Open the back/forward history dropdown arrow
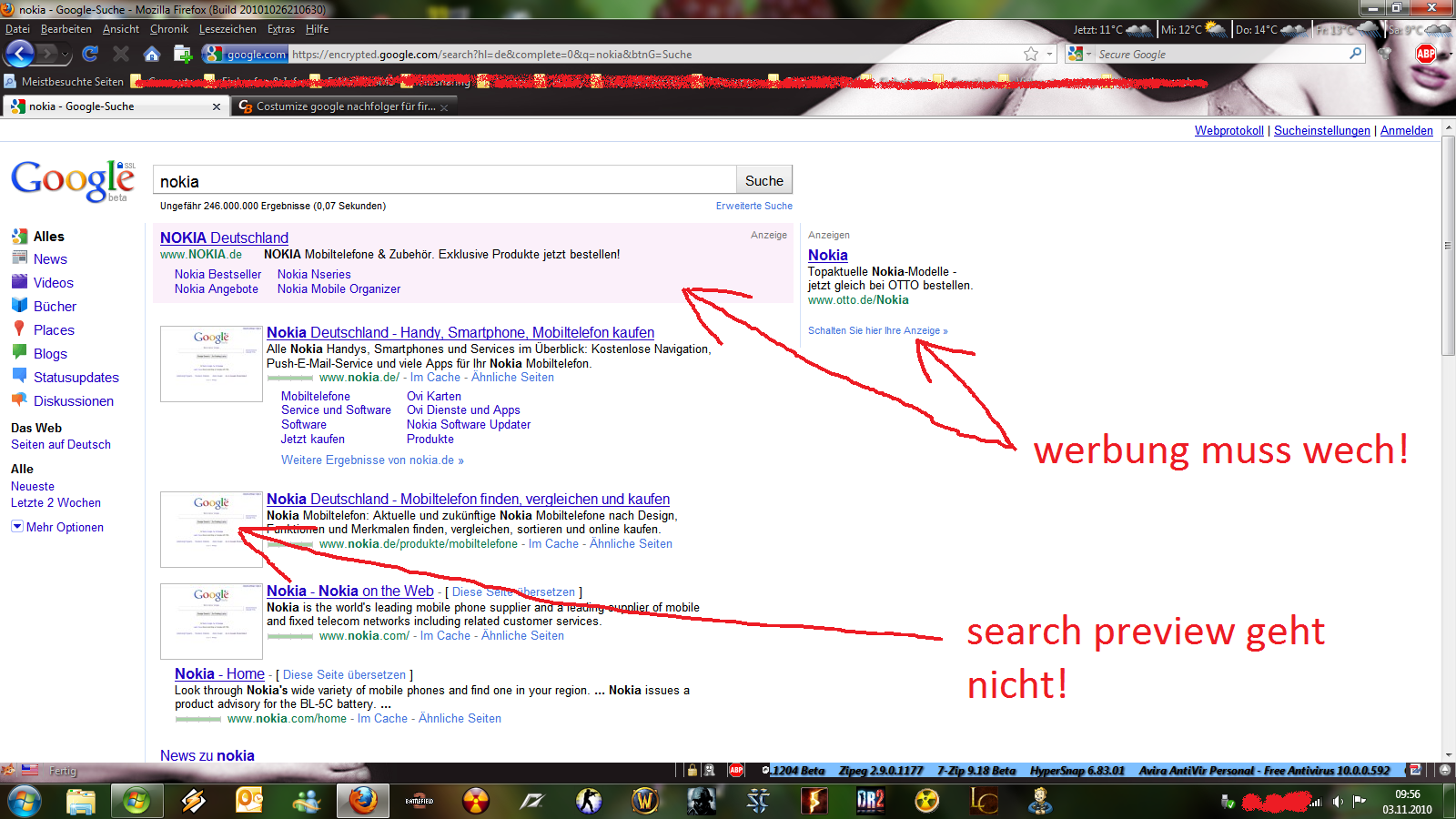This screenshot has width=1456, height=819. click(x=66, y=55)
